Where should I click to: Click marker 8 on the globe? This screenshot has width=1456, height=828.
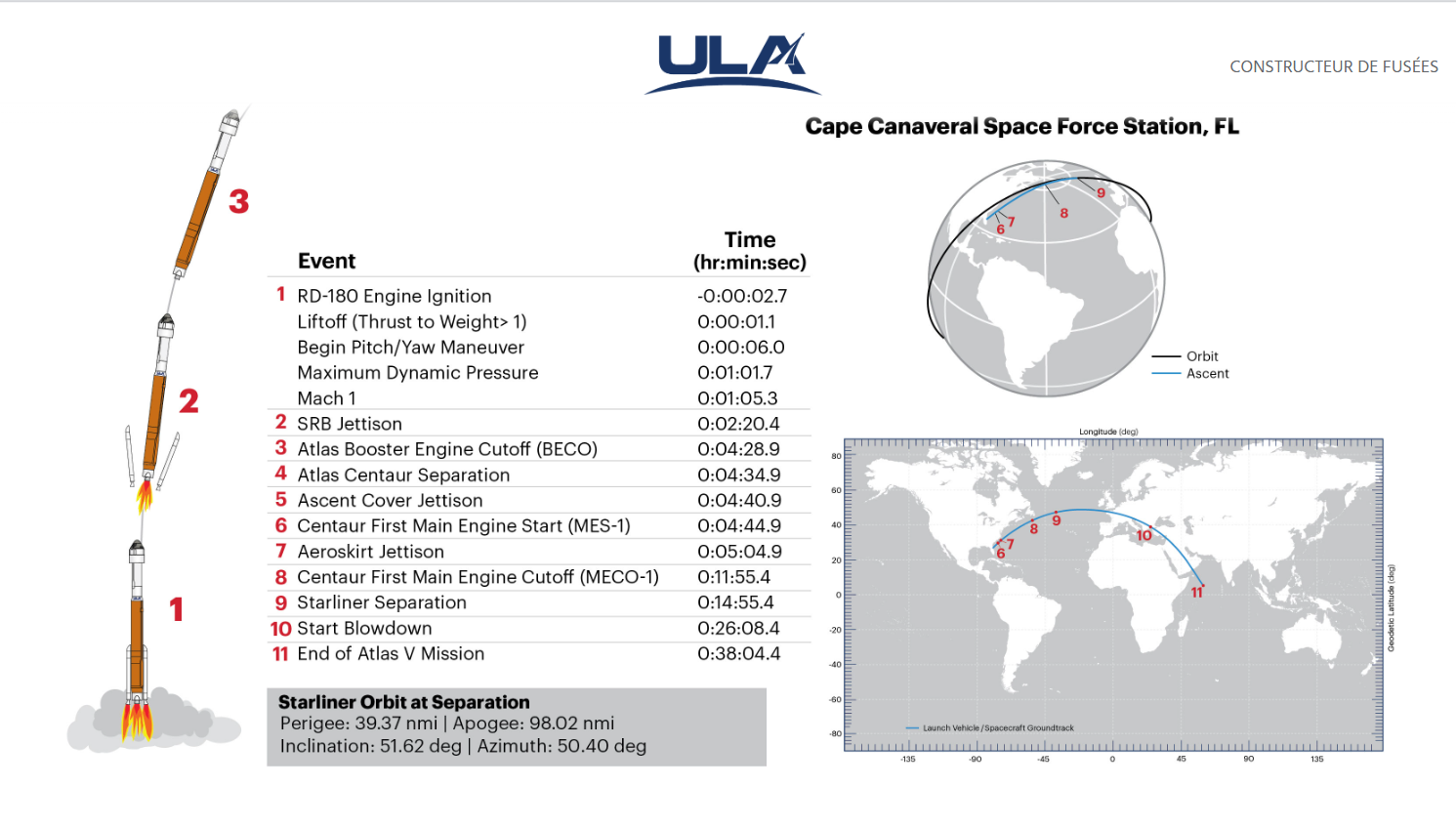pyautogui.click(x=1063, y=213)
